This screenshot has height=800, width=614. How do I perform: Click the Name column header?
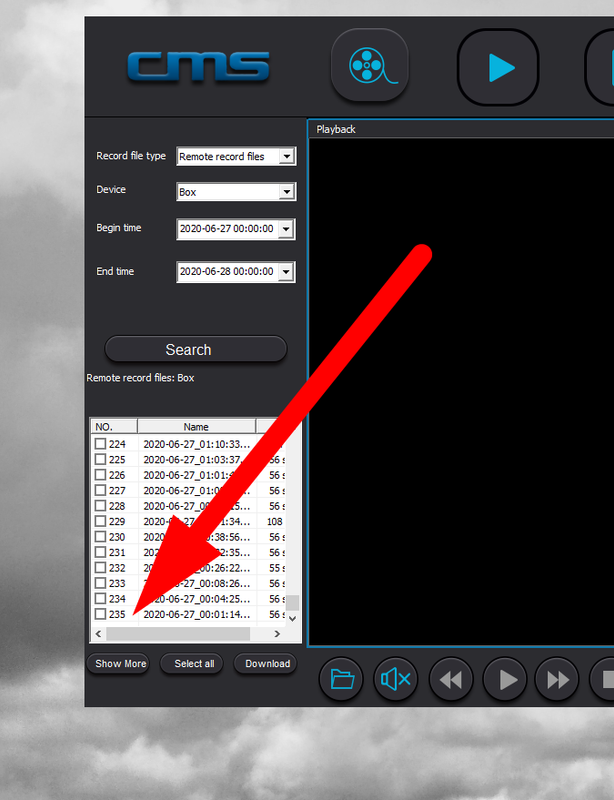click(197, 427)
